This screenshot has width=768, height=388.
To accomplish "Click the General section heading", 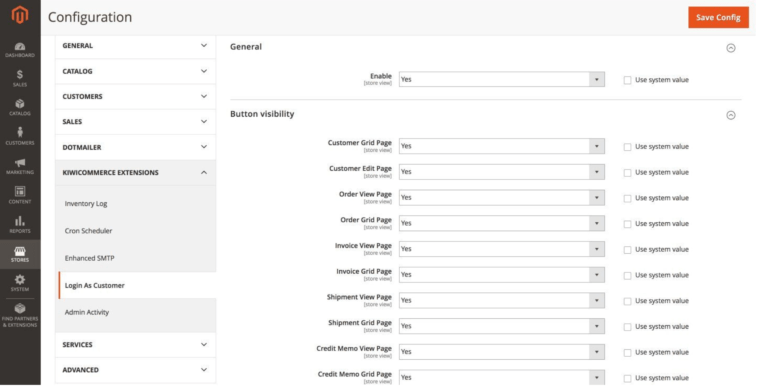I will pyautogui.click(x=246, y=47).
